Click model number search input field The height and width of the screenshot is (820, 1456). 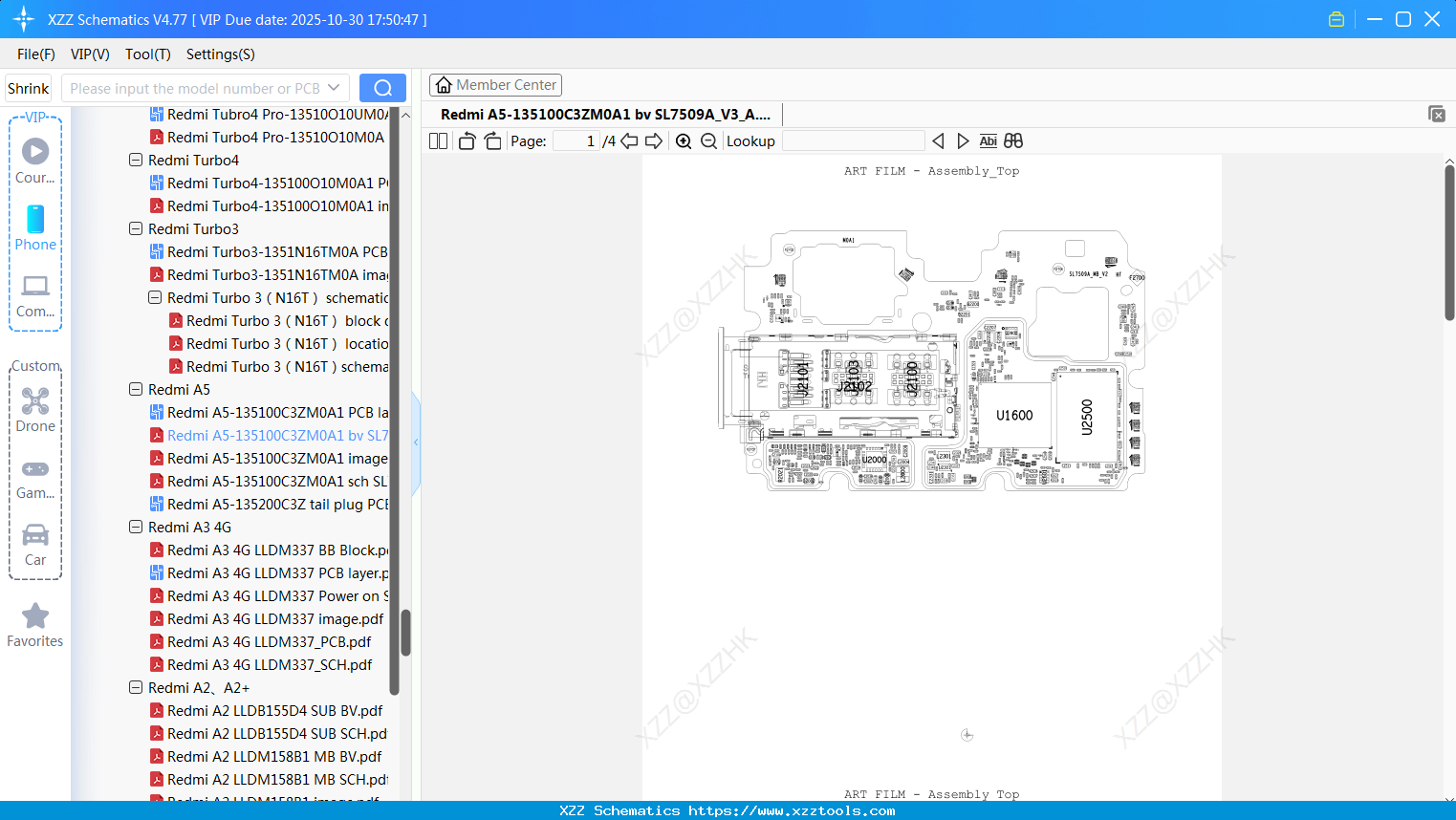click(195, 88)
